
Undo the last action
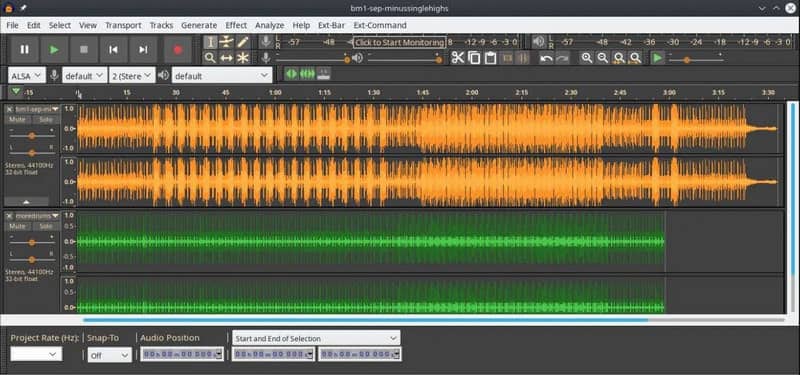546,58
